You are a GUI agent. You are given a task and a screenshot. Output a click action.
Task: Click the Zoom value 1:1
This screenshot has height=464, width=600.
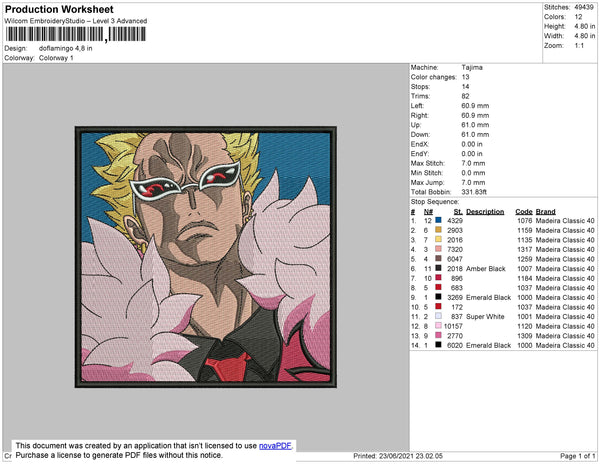pyautogui.click(x=579, y=46)
